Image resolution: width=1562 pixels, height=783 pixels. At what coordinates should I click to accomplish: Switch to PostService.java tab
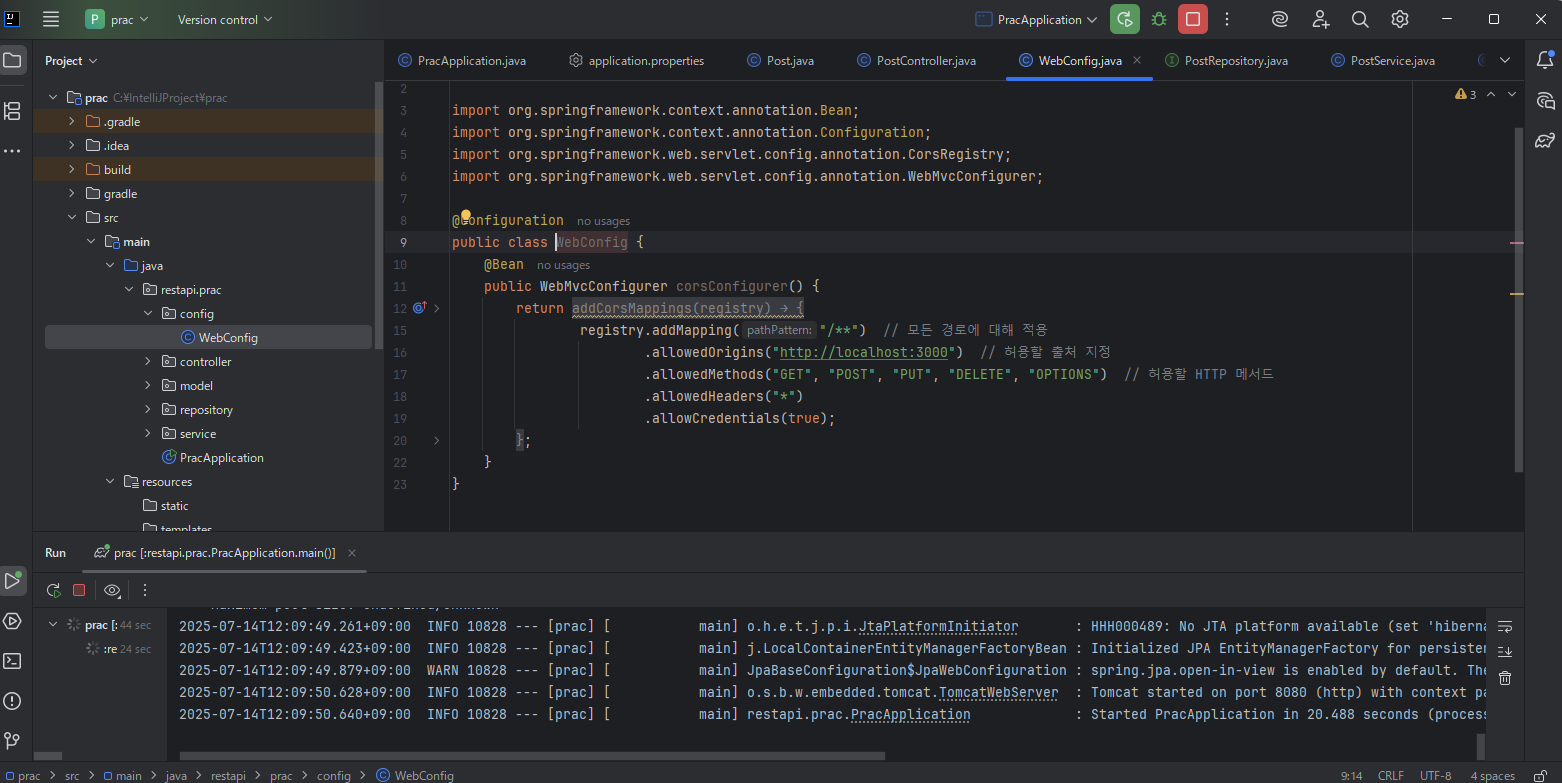tap(1384, 61)
